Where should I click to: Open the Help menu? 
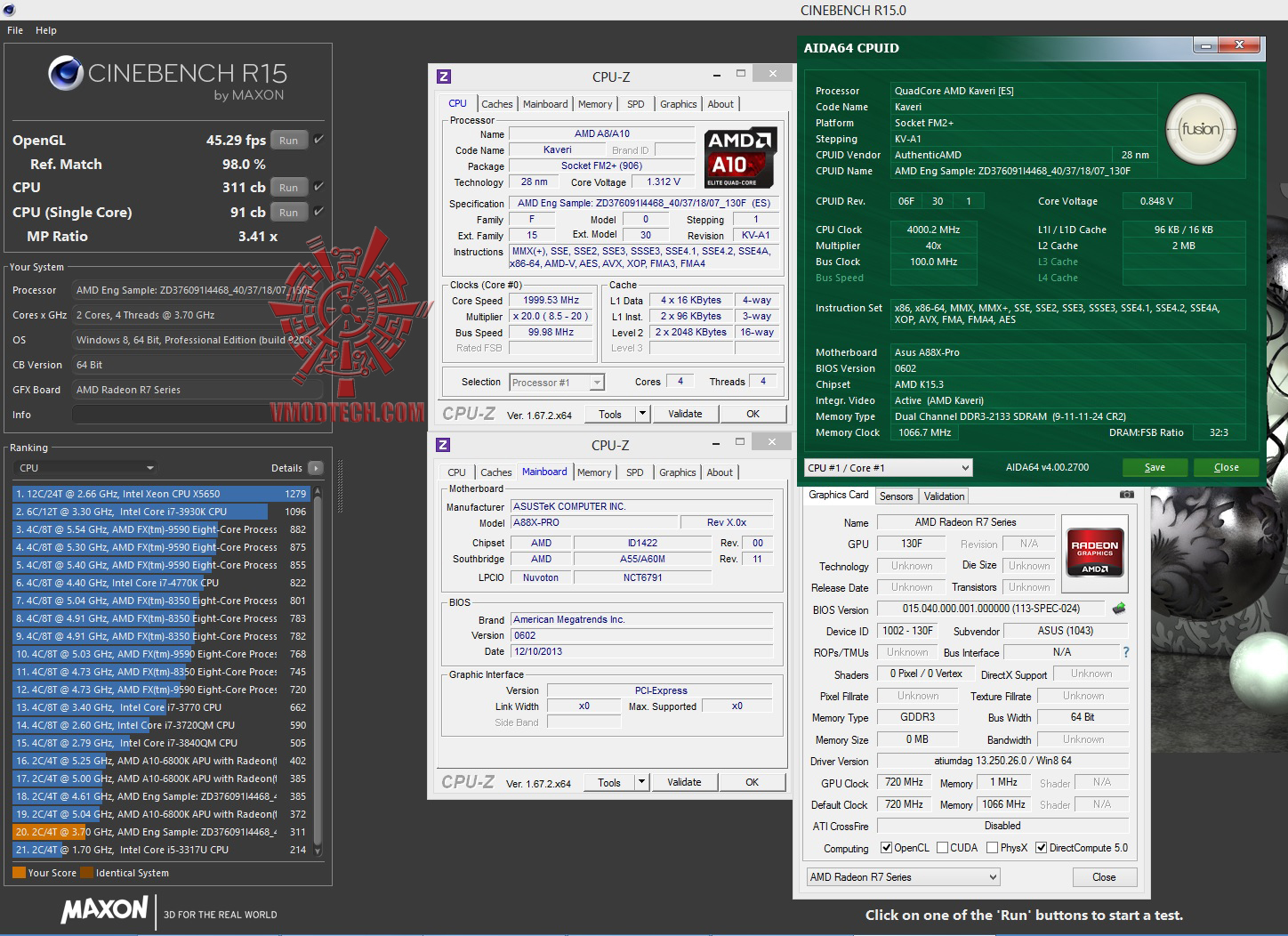(46, 30)
